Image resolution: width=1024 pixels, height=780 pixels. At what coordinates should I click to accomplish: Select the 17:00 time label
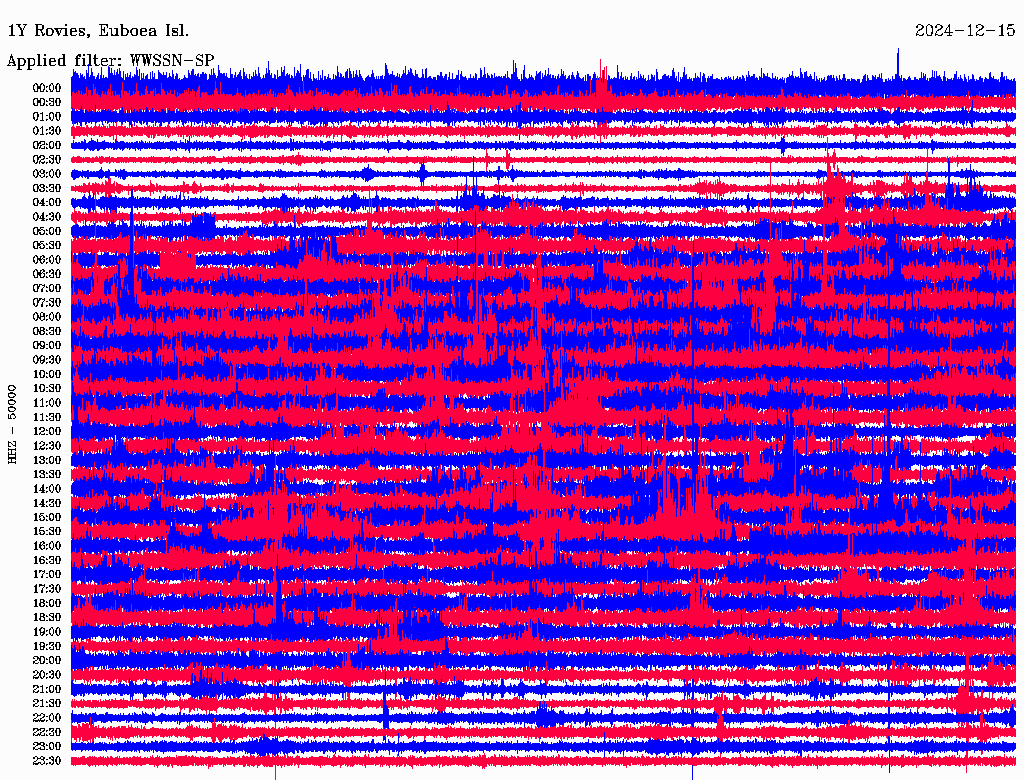tap(47, 574)
